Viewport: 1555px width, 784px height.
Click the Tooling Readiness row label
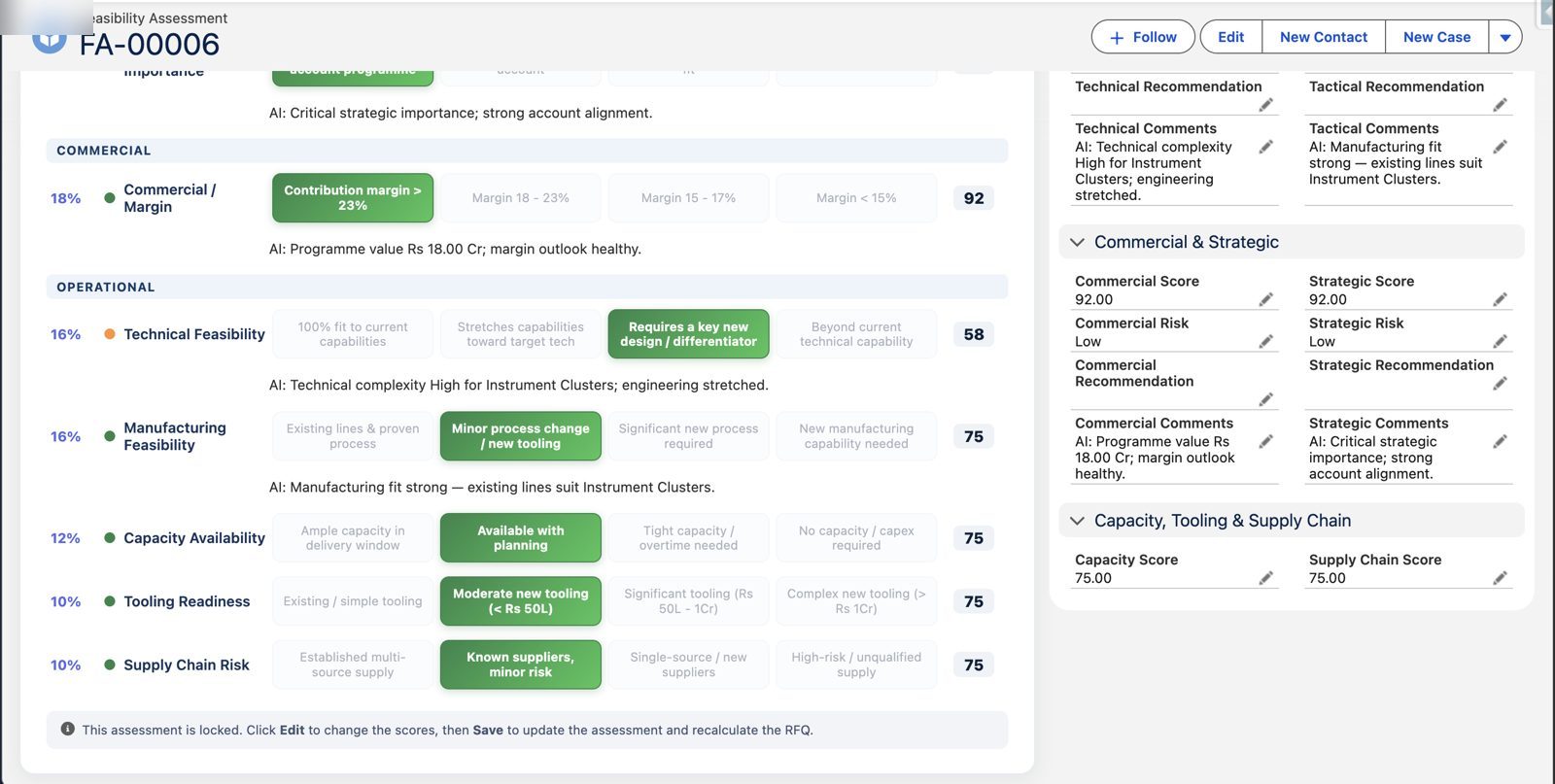click(187, 601)
